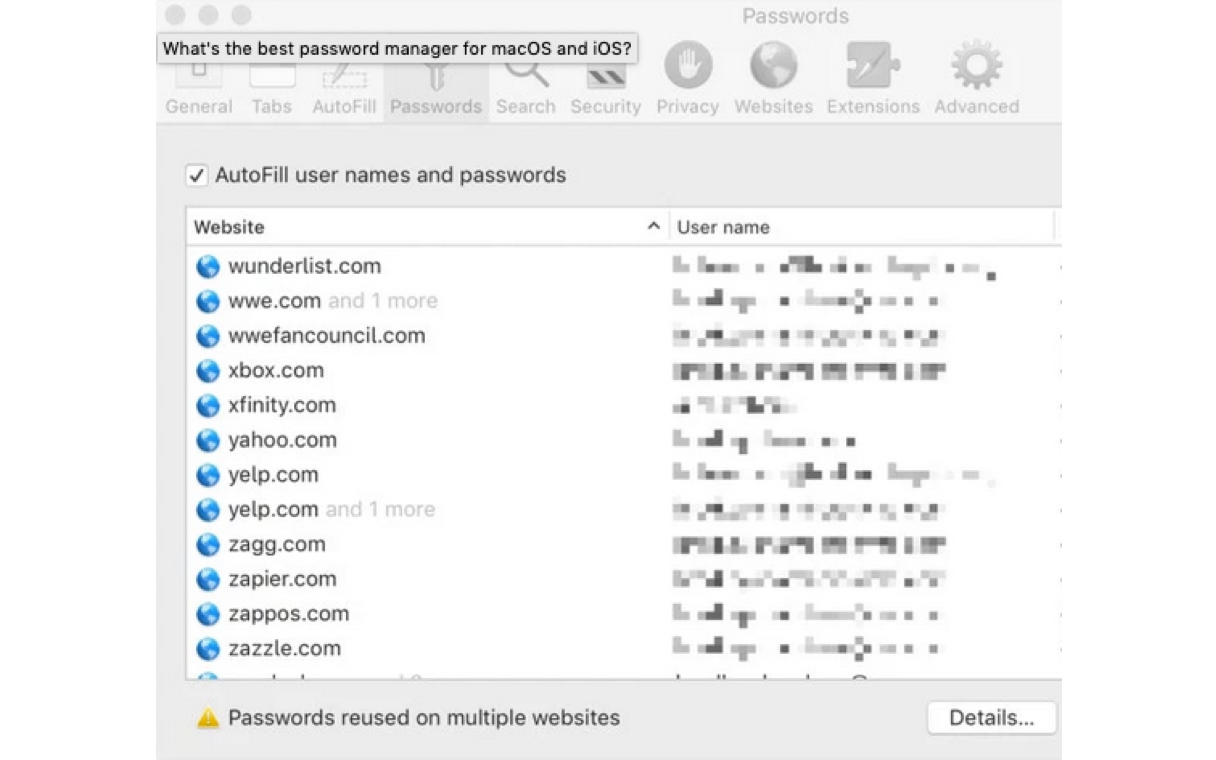
Task: Switch to the AutoFill preferences tab
Action: tap(344, 90)
